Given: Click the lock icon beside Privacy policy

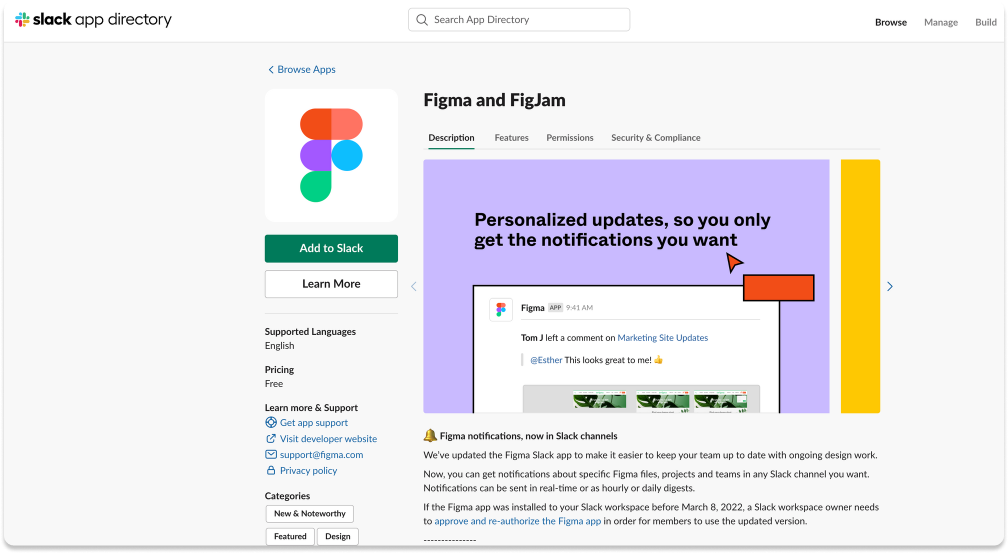Looking at the screenshot, I should pos(271,470).
